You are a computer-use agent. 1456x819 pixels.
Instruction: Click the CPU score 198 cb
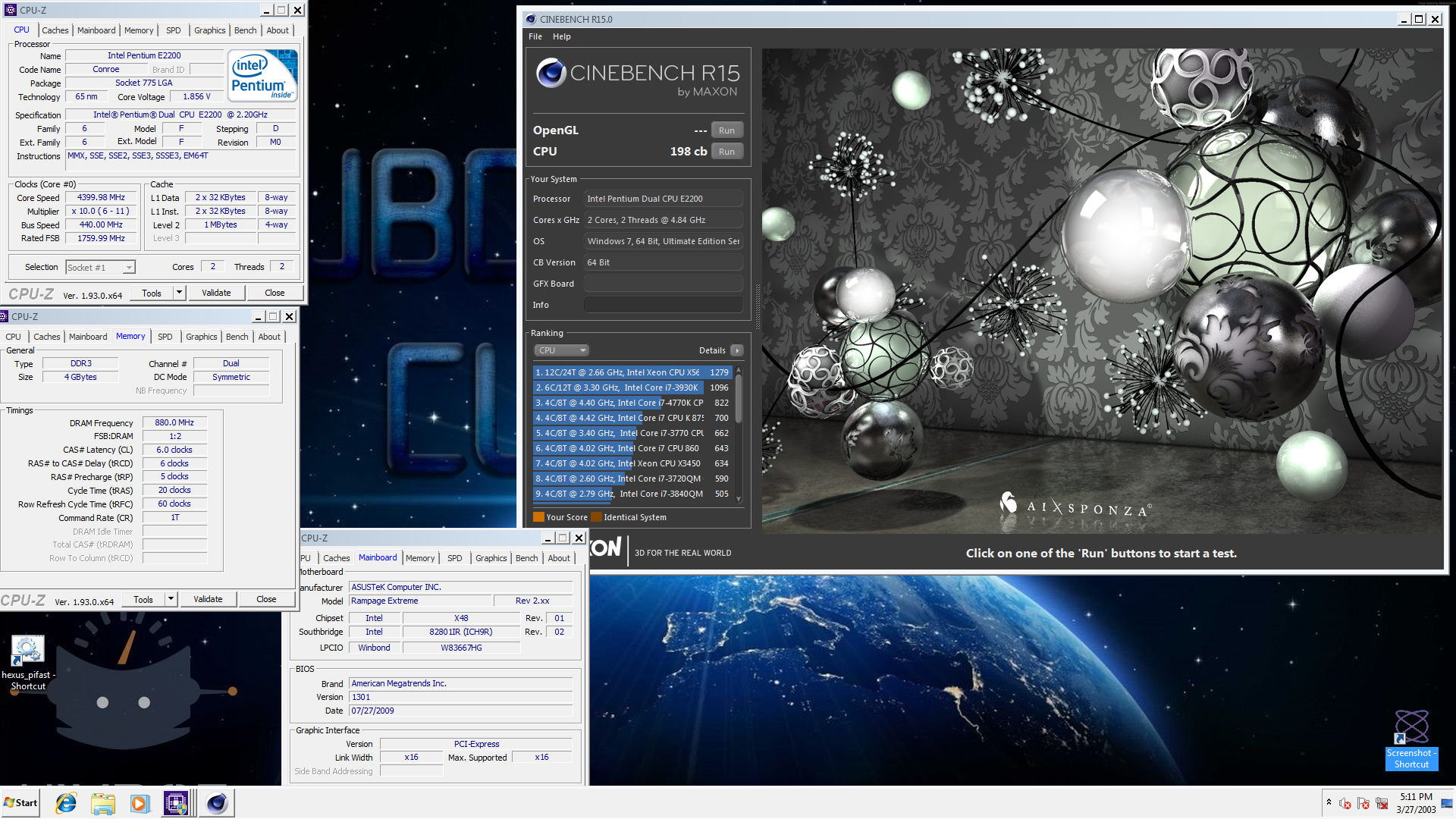688,152
